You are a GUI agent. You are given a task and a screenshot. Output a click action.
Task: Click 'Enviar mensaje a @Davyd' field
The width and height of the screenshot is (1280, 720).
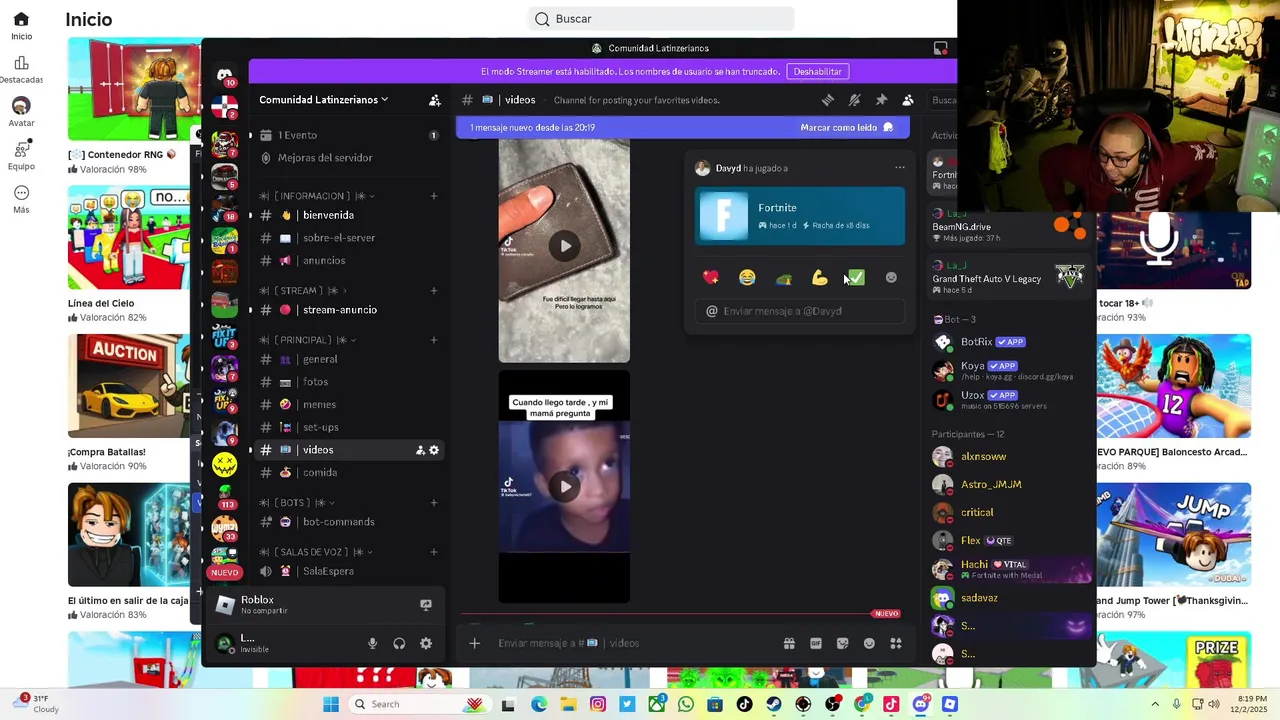tap(800, 311)
